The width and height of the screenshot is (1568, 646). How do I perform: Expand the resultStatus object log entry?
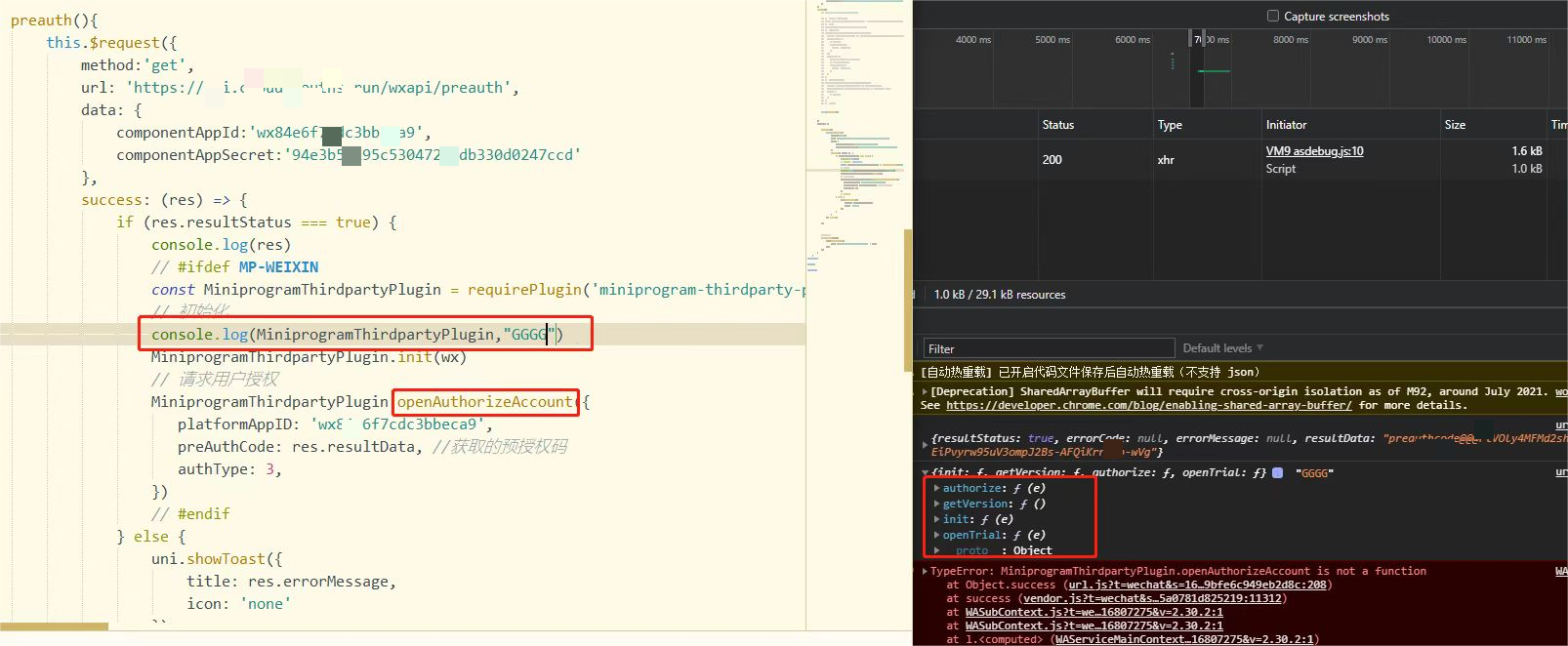pyautogui.click(x=926, y=445)
